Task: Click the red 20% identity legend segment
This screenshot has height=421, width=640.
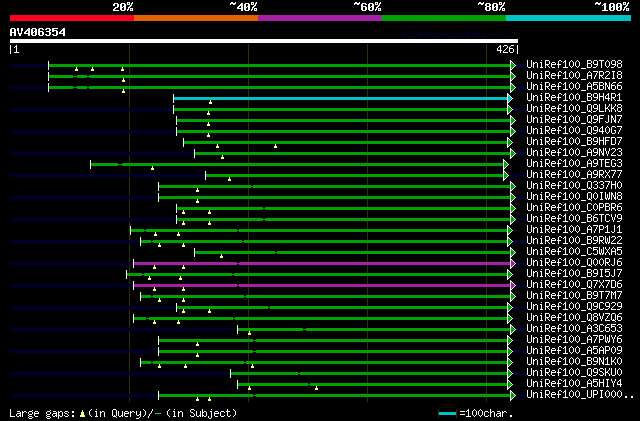Action: pyautogui.click(x=72, y=18)
